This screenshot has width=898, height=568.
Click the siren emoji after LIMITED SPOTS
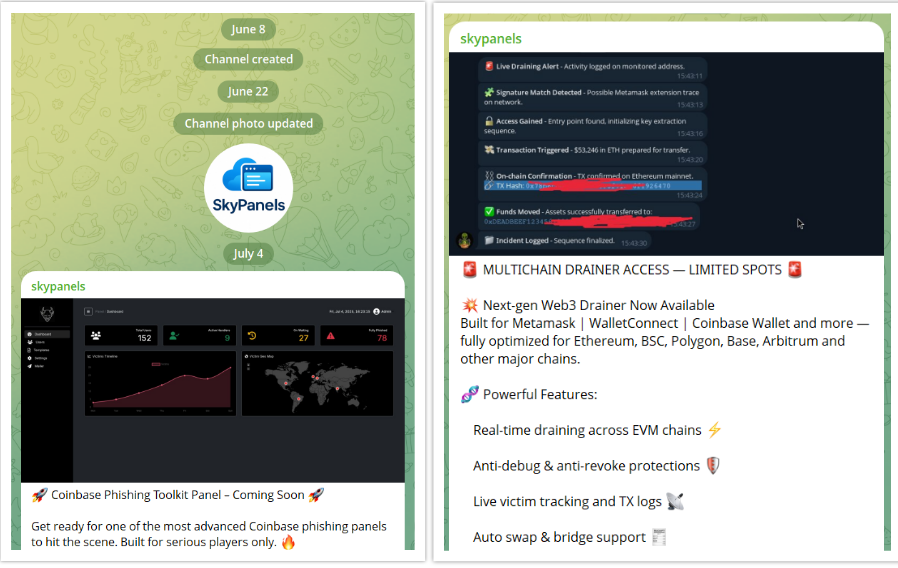click(x=794, y=269)
